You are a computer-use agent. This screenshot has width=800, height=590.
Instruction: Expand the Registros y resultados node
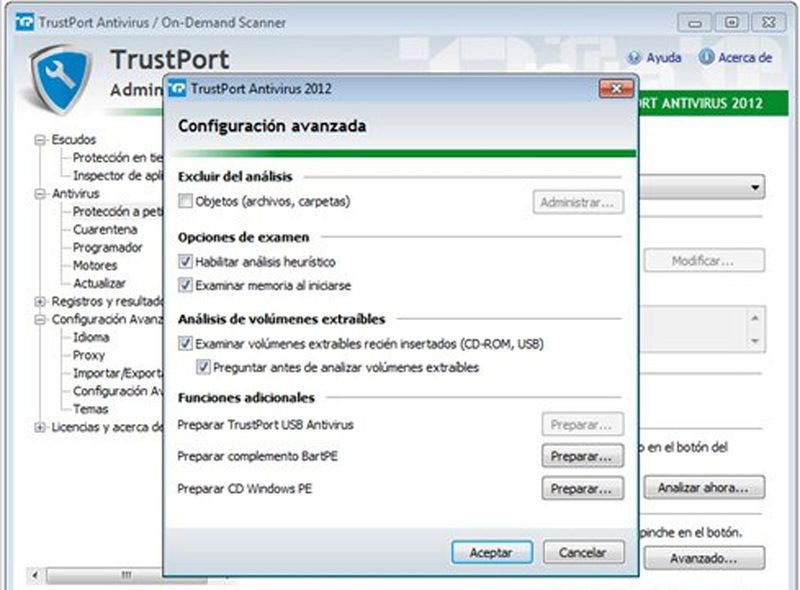click(40, 302)
